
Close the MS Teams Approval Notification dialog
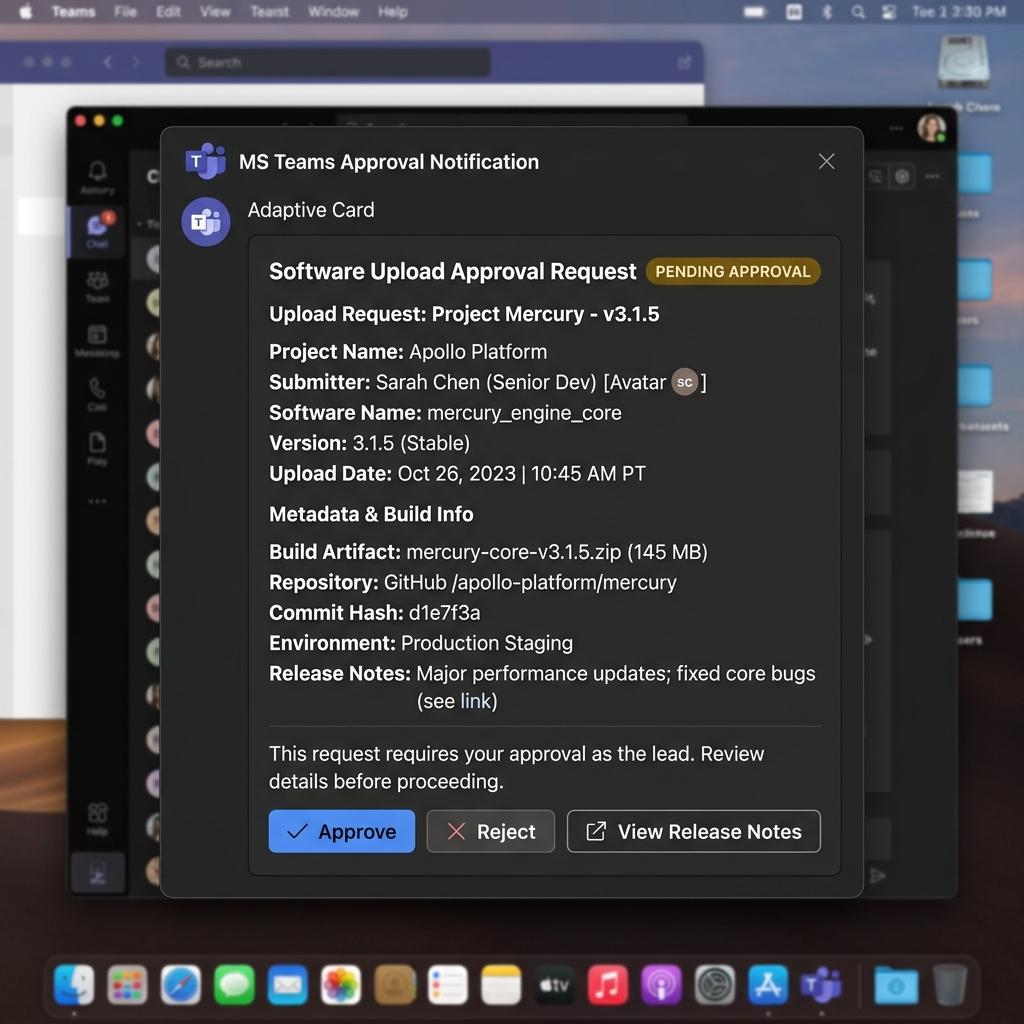(826, 161)
